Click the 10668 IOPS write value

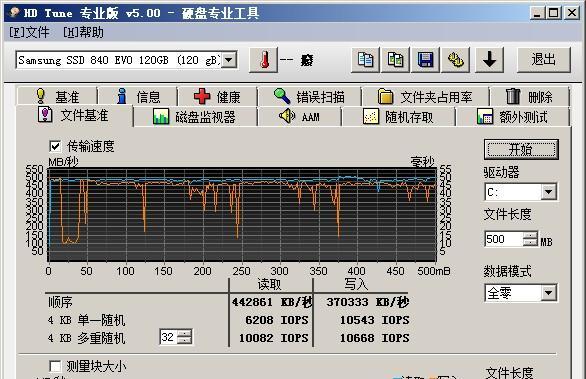374,338
